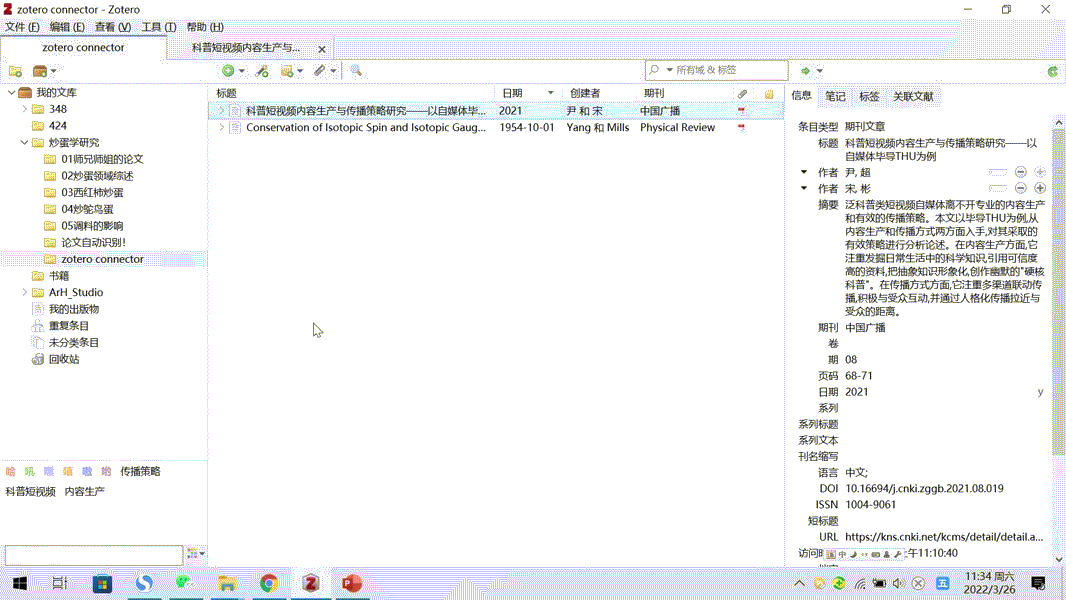Add a creator with plus after 宋, 彬
The width and height of the screenshot is (1066, 600).
point(1039,188)
